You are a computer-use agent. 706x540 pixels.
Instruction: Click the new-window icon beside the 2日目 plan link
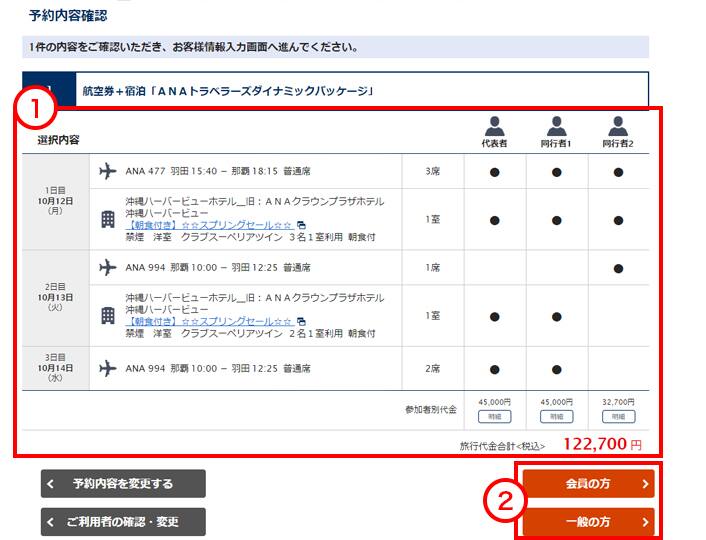301,322
